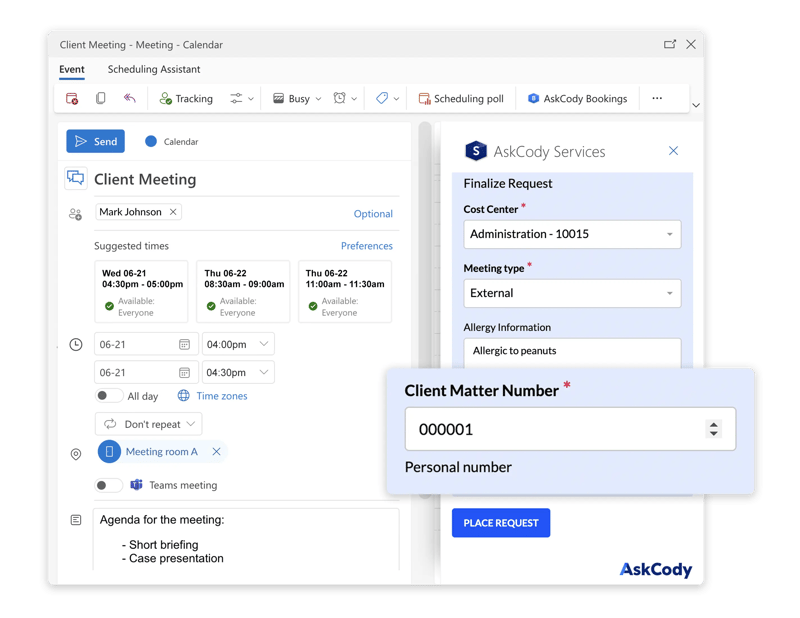The height and width of the screenshot is (618, 800).
Task: Pick suggested time Wed 06-21 04:30pm
Action: point(141,291)
